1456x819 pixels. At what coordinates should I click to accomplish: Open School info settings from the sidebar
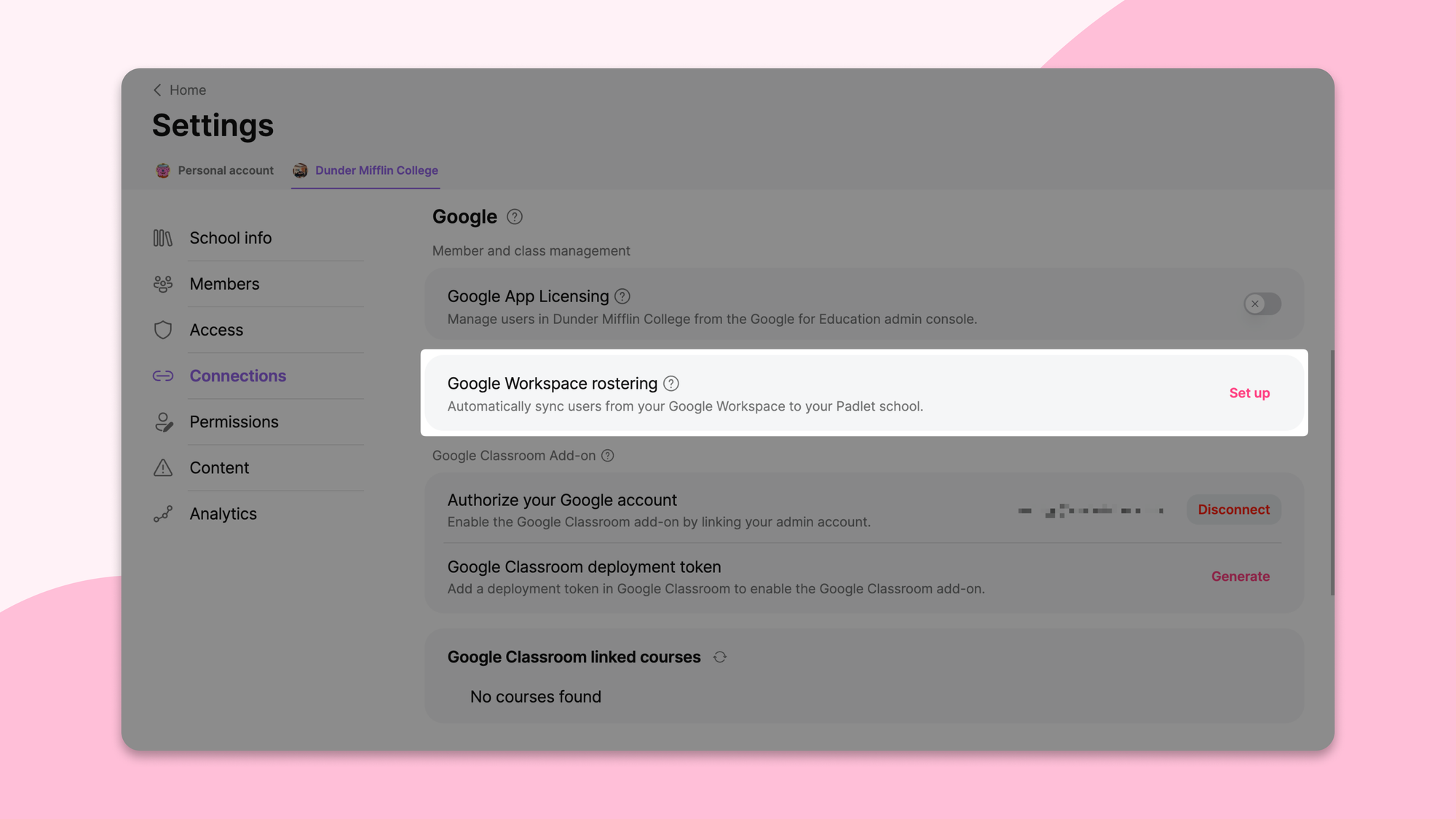tap(163, 237)
